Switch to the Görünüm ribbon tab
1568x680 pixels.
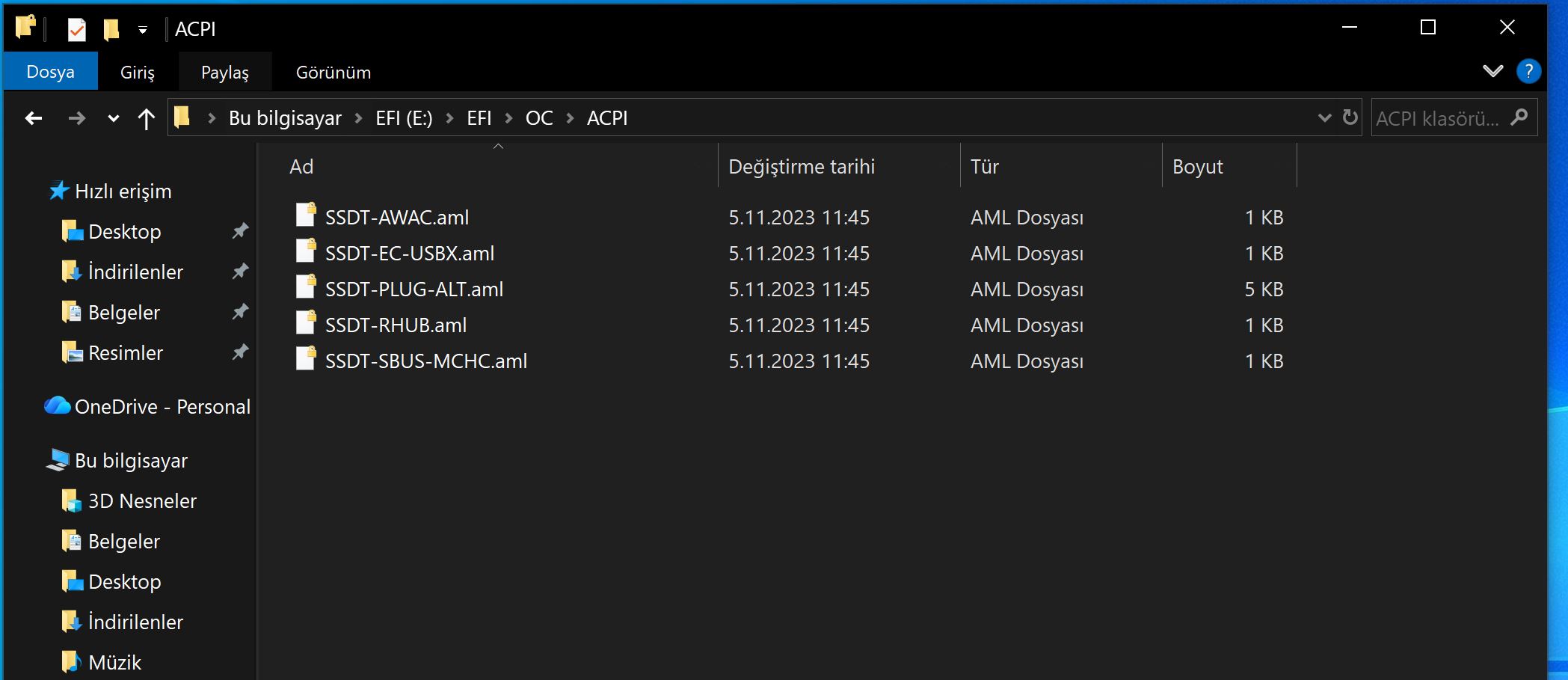coord(333,73)
